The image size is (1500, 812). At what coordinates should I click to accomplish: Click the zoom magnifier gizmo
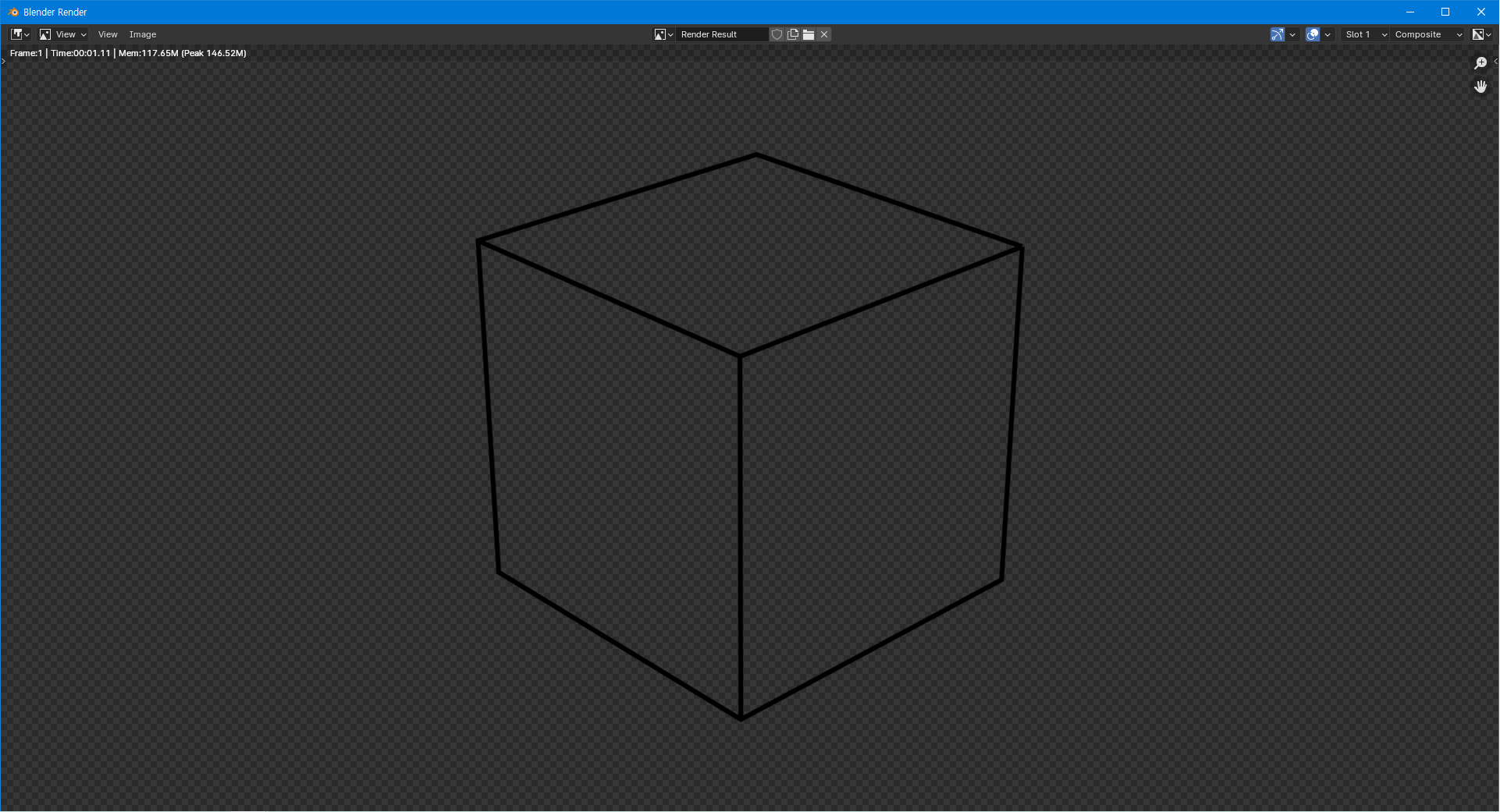pos(1480,63)
